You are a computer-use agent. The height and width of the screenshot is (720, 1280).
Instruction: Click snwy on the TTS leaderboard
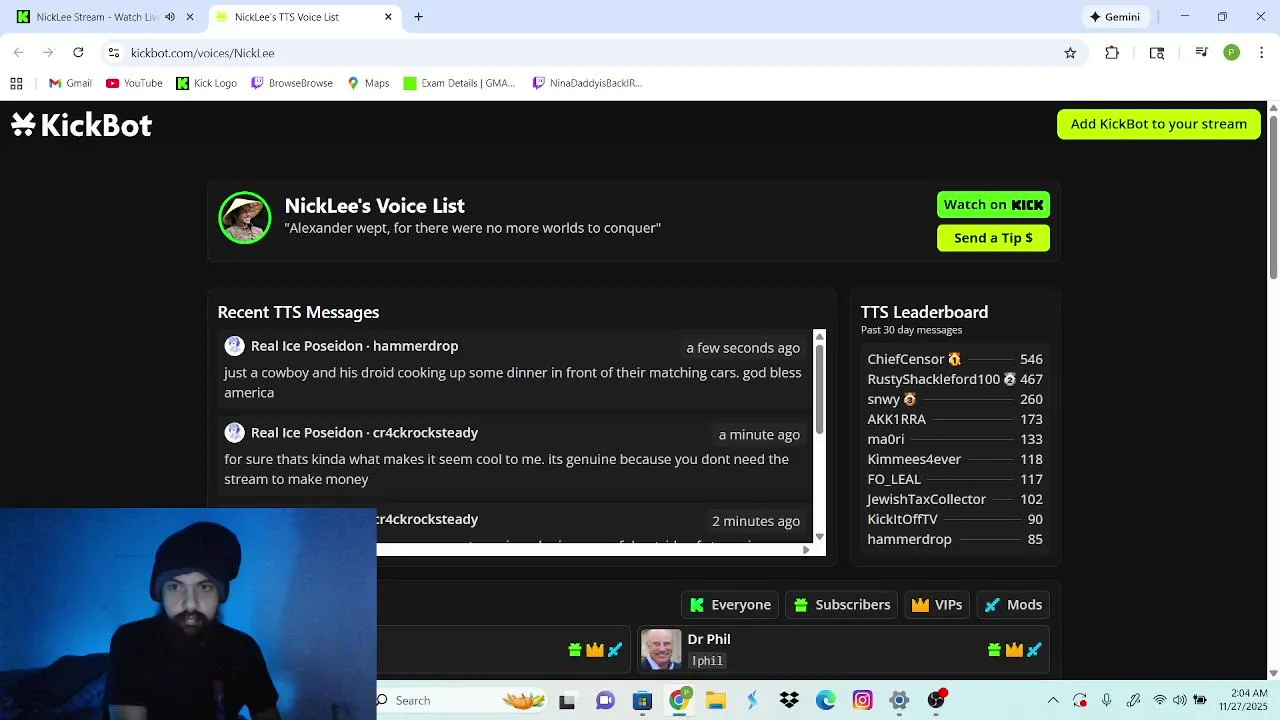[883, 399]
